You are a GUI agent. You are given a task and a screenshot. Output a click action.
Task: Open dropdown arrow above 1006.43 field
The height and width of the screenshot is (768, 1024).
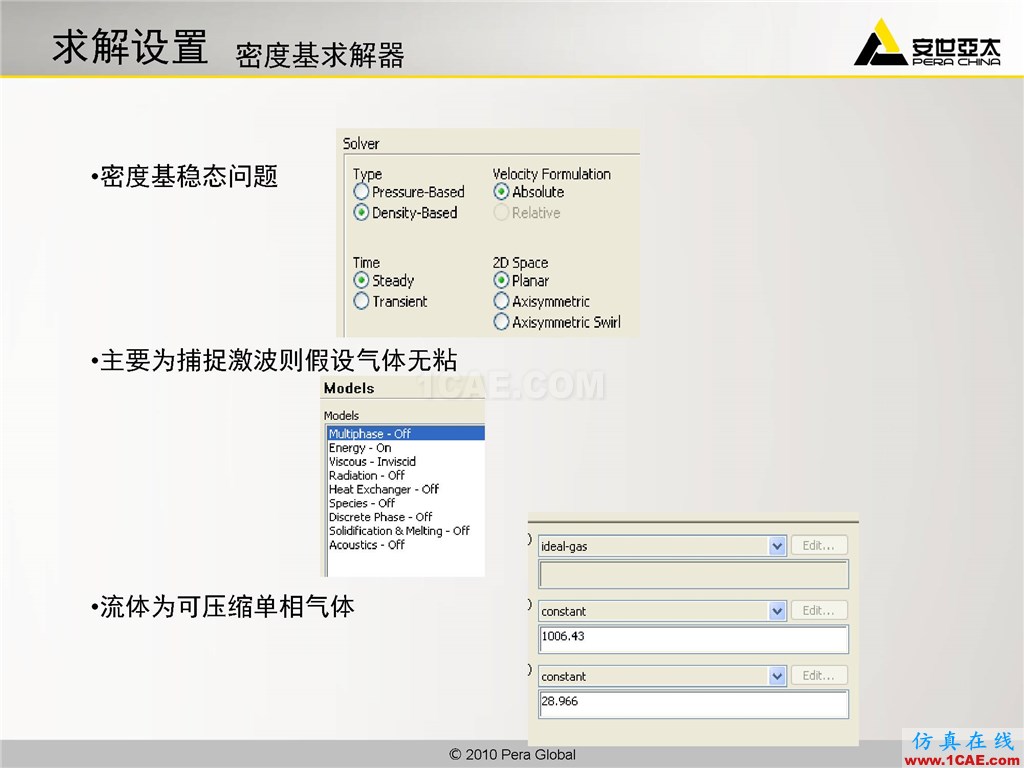777,611
